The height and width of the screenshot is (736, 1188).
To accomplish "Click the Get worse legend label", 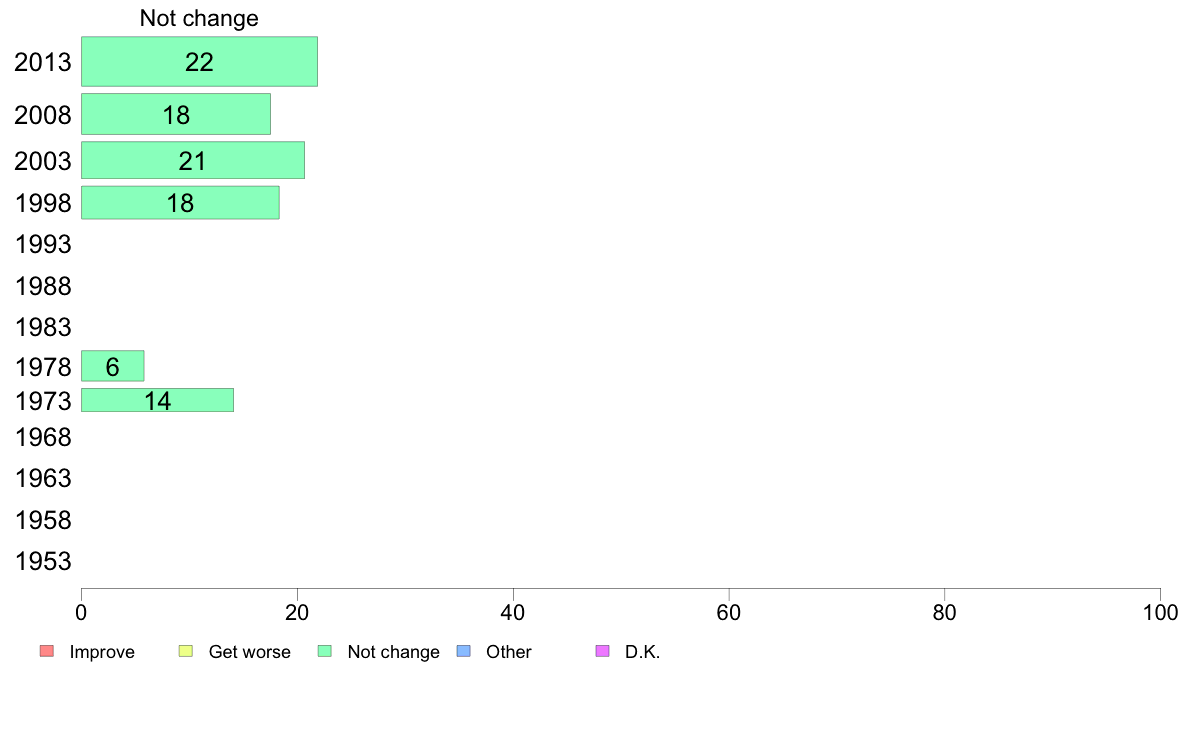I will point(249,652).
